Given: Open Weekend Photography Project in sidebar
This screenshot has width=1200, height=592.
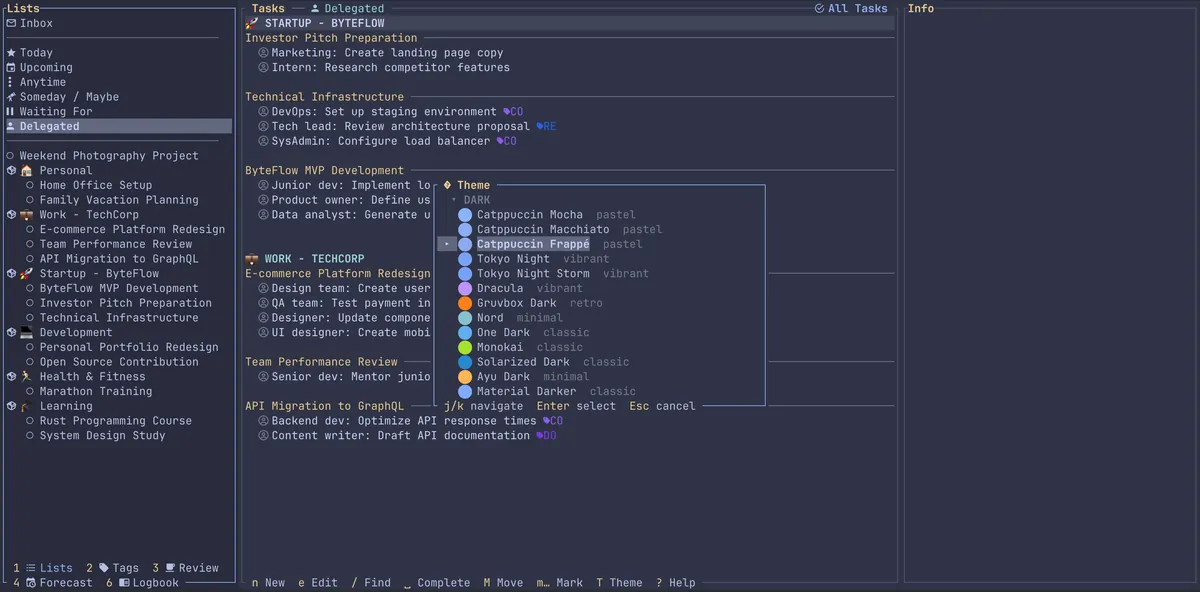Looking at the screenshot, I should point(109,156).
